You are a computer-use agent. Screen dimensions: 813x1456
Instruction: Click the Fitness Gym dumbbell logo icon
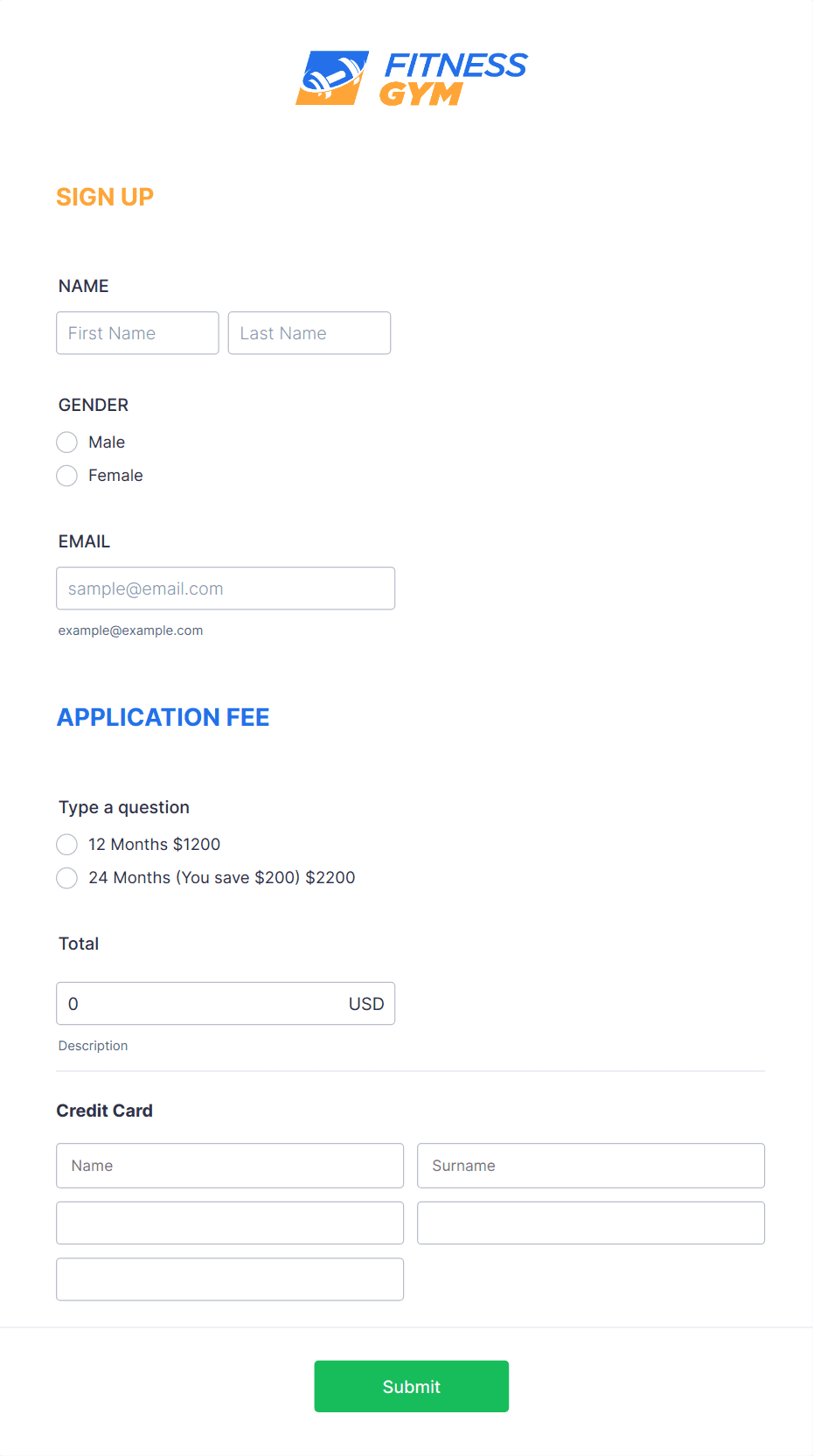coord(331,78)
